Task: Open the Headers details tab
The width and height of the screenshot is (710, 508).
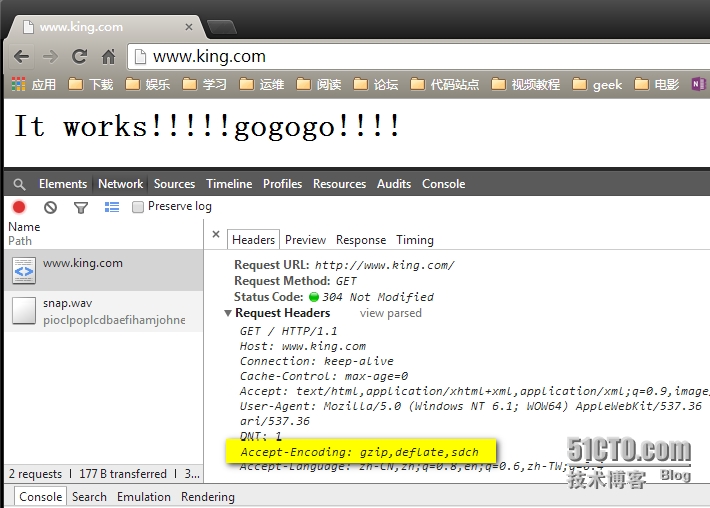Action: click(x=253, y=240)
